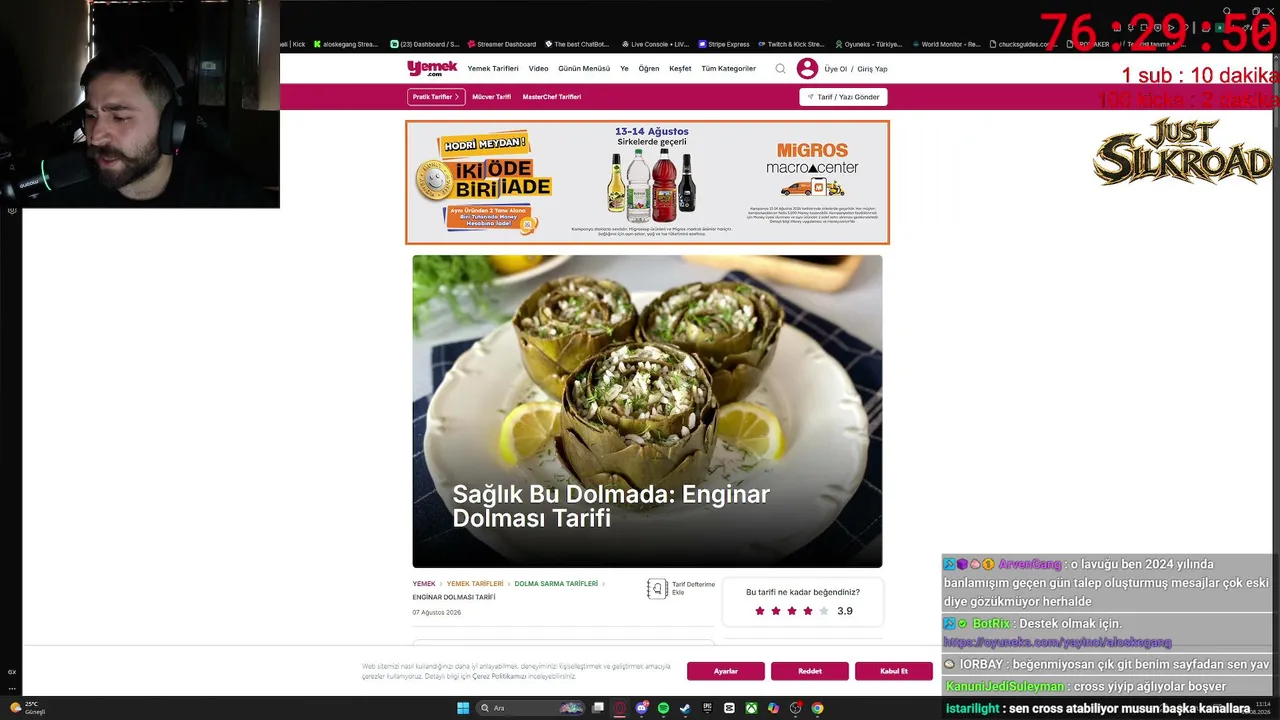The height and width of the screenshot is (720, 1280).
Task: Open Copilot from the taskbar
Action: [x=773, y=708]
